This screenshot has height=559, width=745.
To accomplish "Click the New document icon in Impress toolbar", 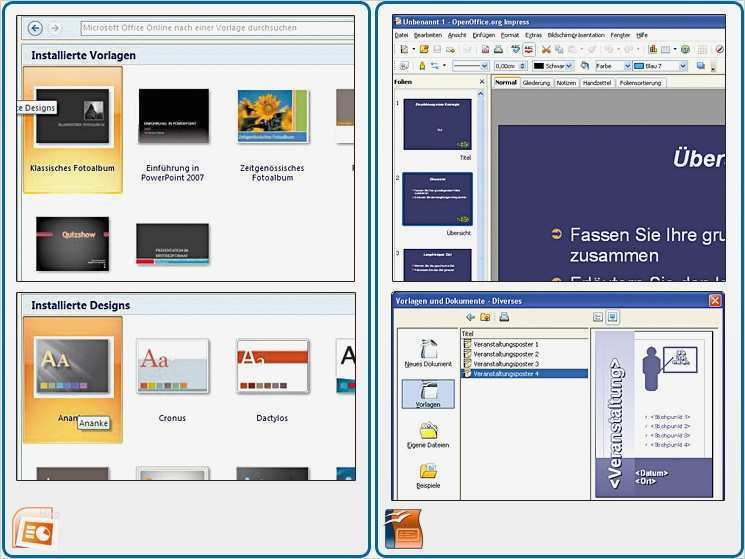I will (404, 49).
